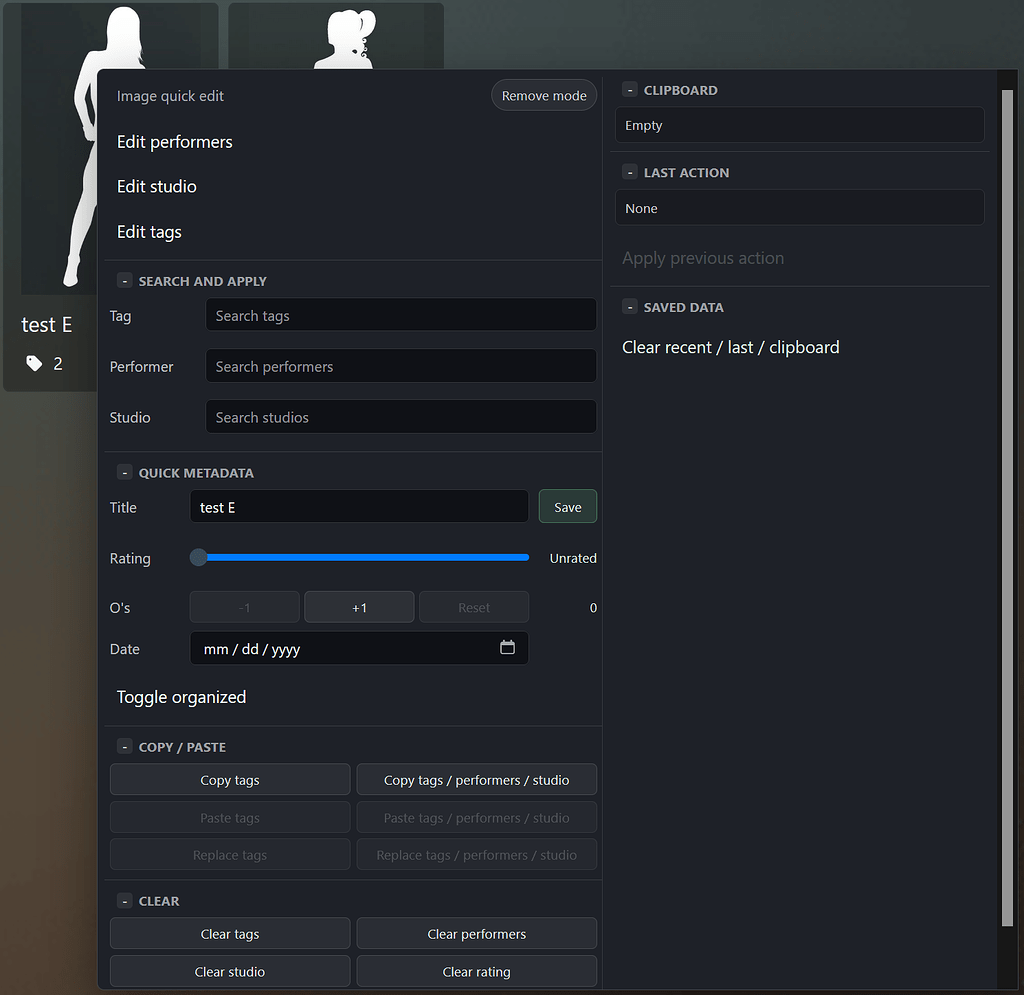Open Edit studio
Screen dimensions: 1024x995
157,186
